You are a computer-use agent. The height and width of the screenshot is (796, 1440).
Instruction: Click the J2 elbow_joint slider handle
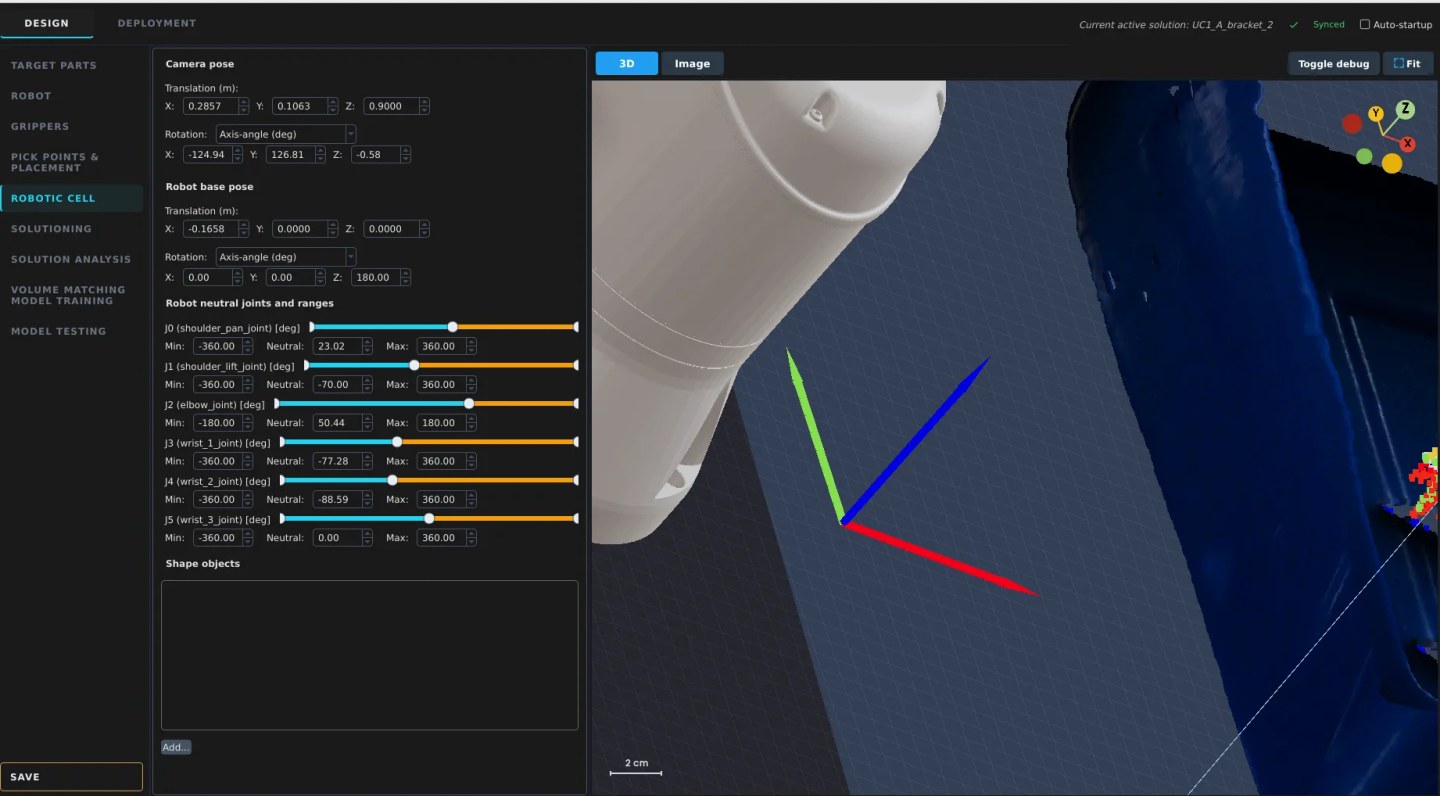pyautogui.click(x=469, y=404)
